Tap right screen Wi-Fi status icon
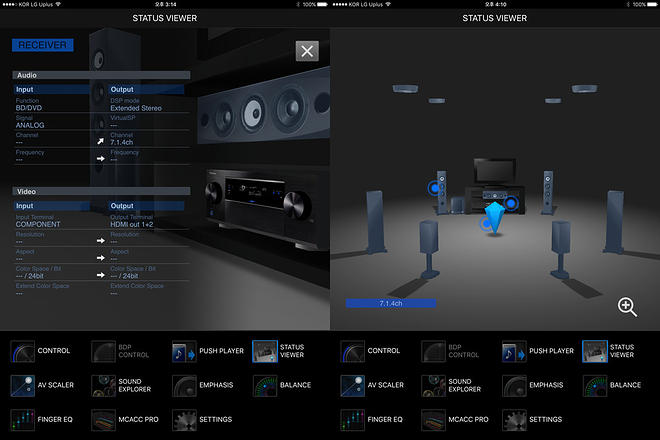Image resolution: width=660 pixels, height=440 pixels. pos(388,4)
